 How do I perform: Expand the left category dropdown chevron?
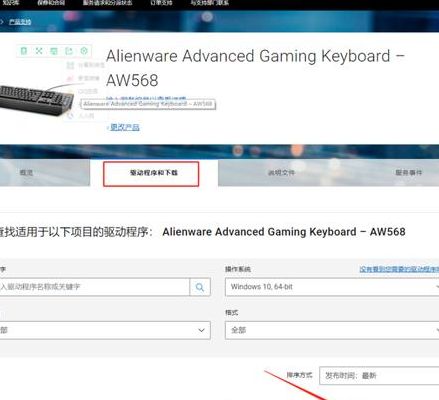coord(201,330)
